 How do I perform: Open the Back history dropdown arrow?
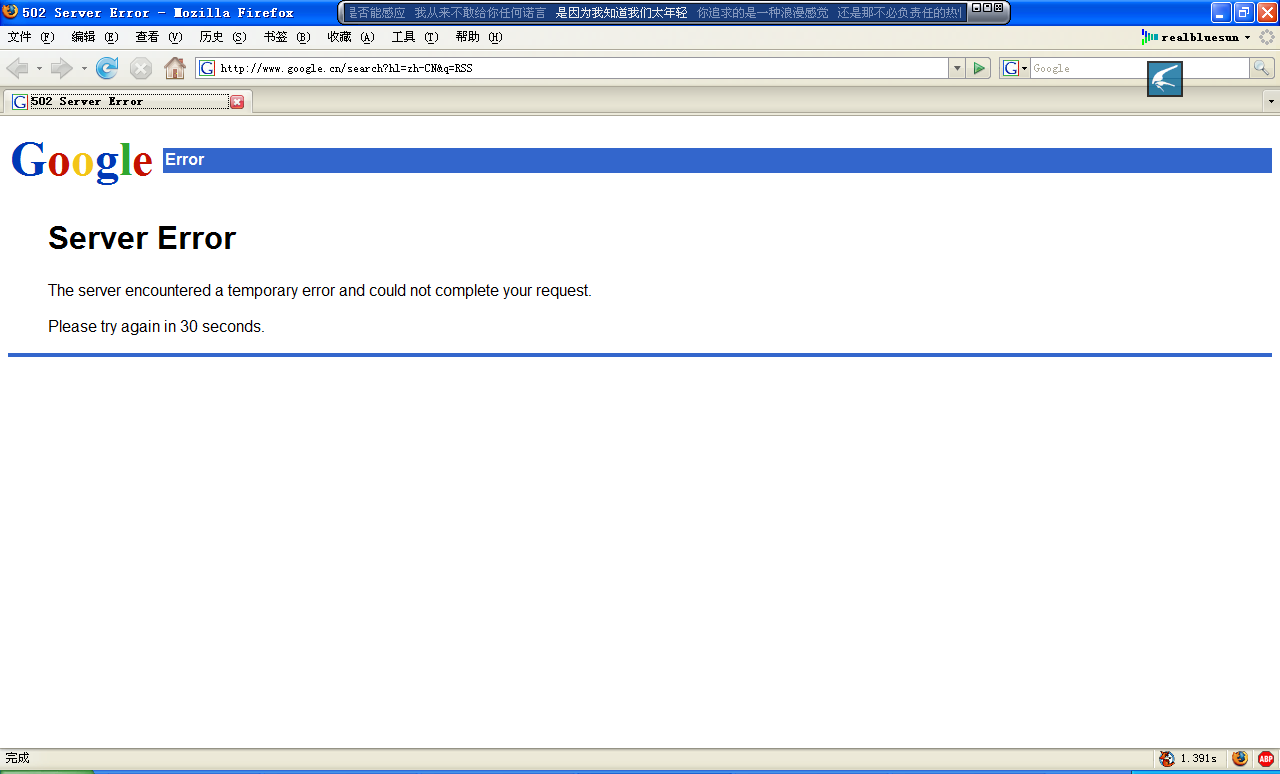coord(39,68)
